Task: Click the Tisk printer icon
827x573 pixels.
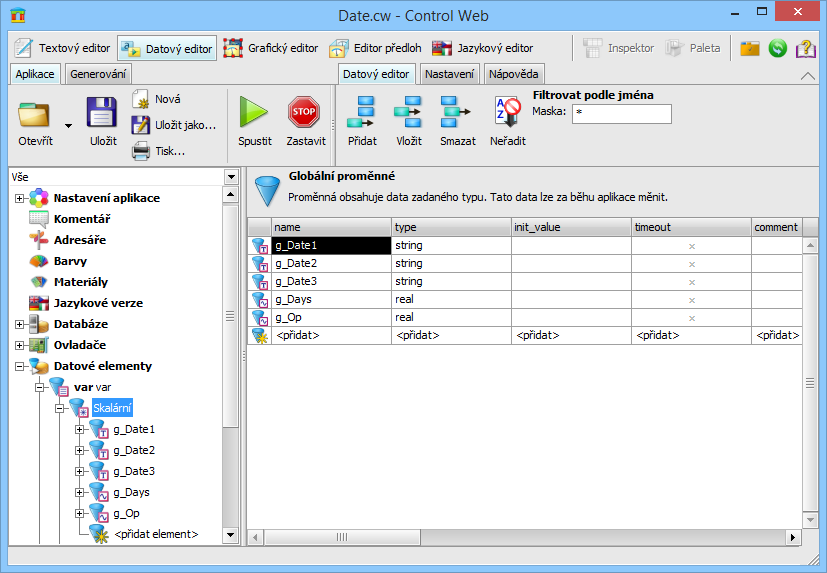Action: [141, 151]
